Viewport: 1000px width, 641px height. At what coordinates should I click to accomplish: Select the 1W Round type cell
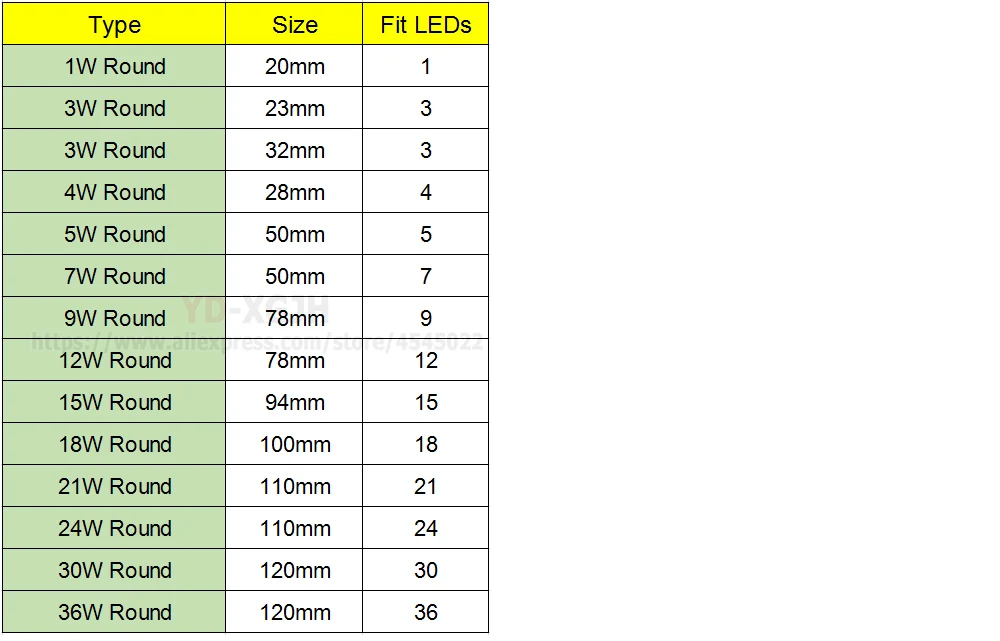[x=114, y=67]
